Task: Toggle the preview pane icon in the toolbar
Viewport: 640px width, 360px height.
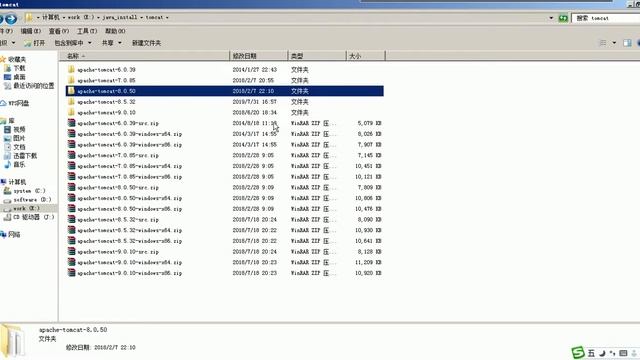Action: [x=627, y=43]
